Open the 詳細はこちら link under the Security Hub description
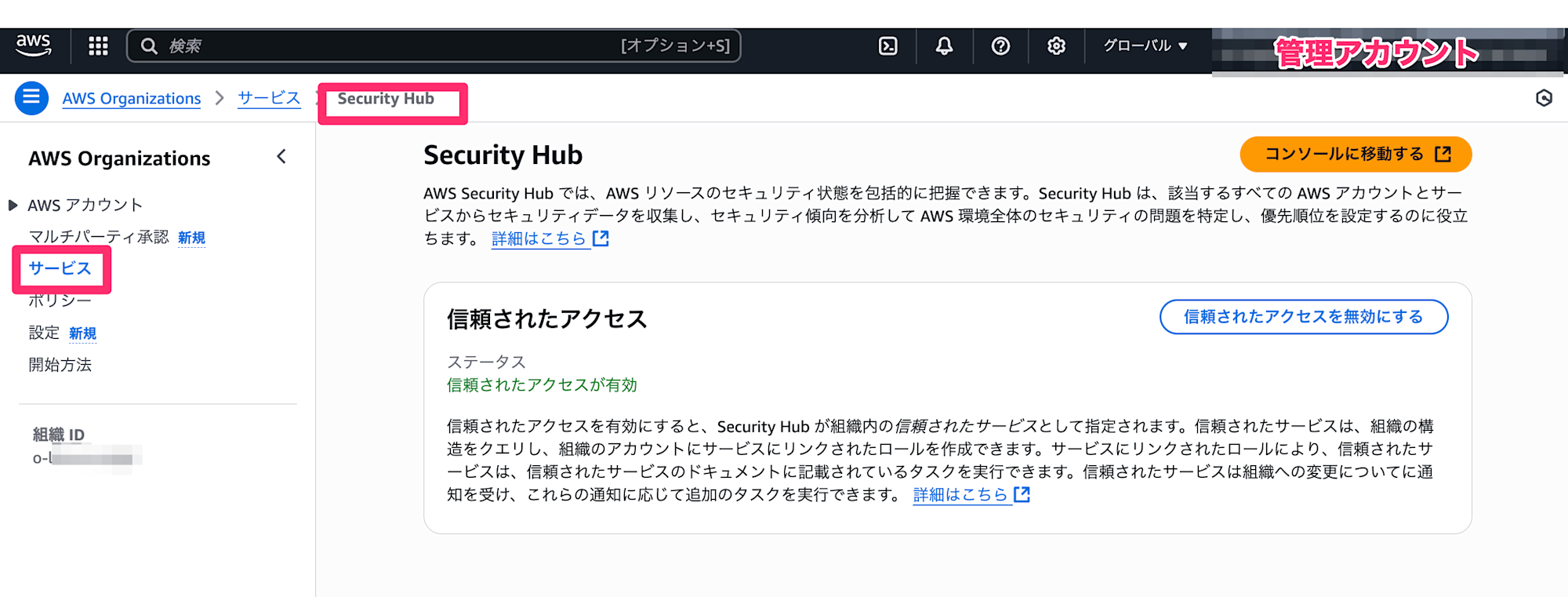 coord(550,238)
